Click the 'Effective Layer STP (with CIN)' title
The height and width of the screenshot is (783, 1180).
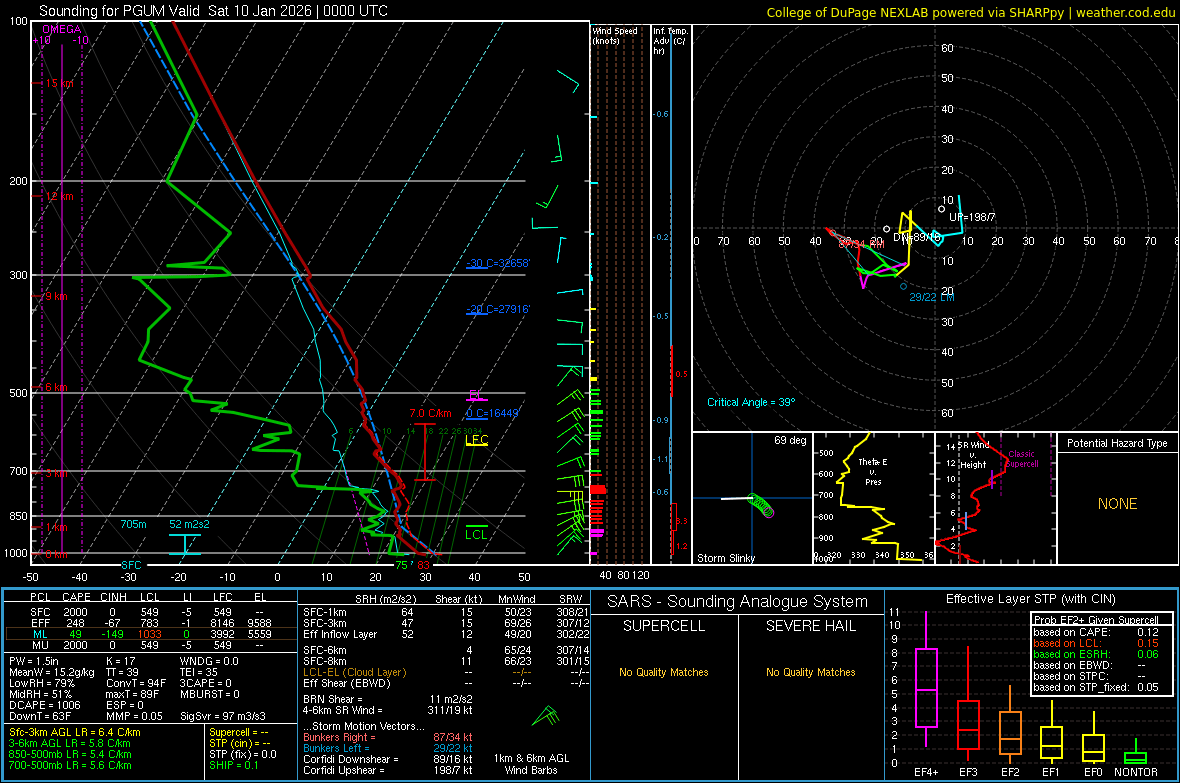pyautogui.click(x=1030, y=599)
